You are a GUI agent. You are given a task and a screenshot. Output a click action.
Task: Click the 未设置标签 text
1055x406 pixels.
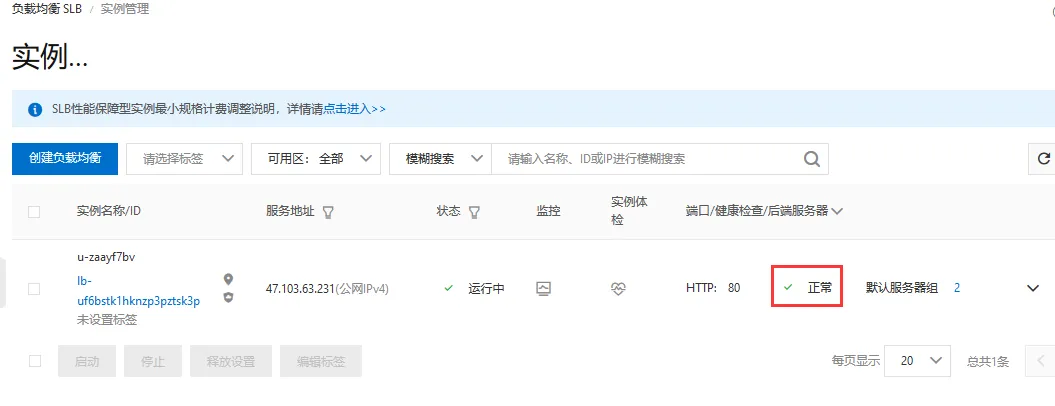(x=107, y=320)
